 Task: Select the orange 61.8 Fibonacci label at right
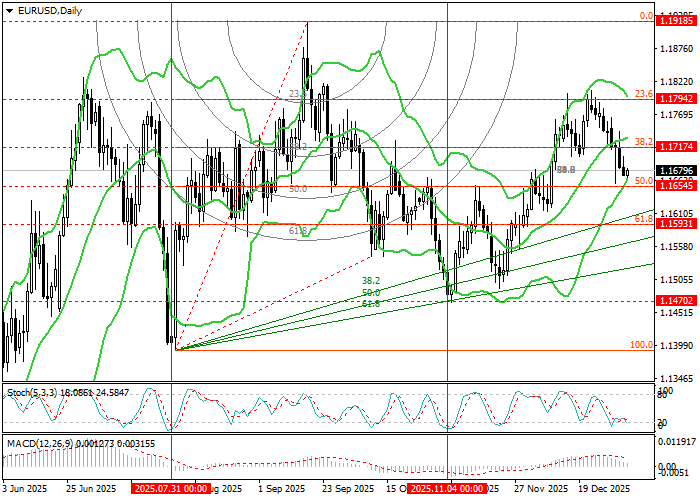click(x=644, y=219)
